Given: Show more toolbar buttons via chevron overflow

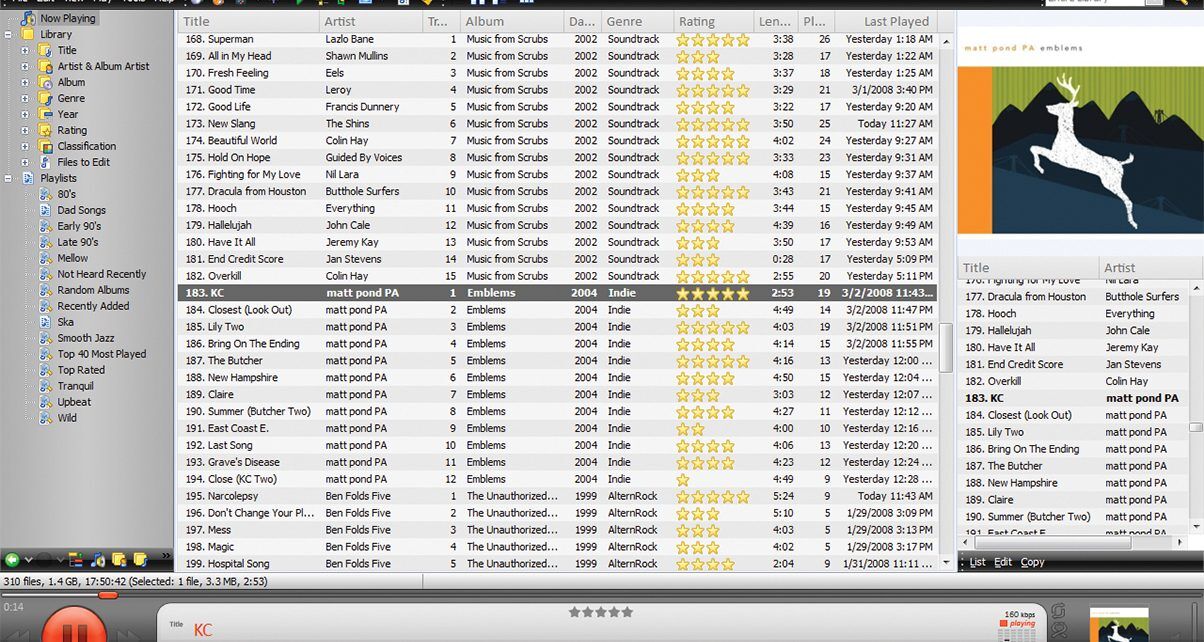Looking at the screenshot, I should pyautogui.click(x=166, y=556).
